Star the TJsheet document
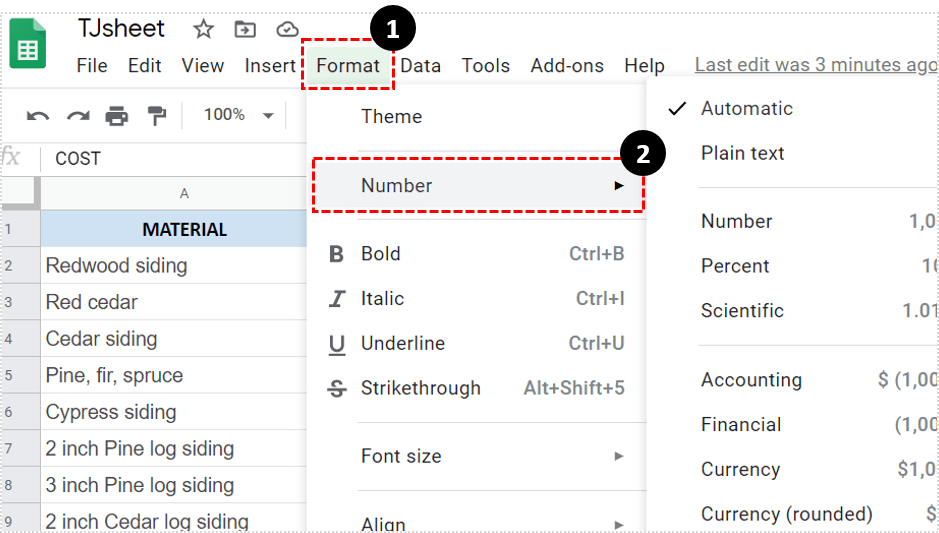Viewport: 939px width, 533px height. (203, 29)
